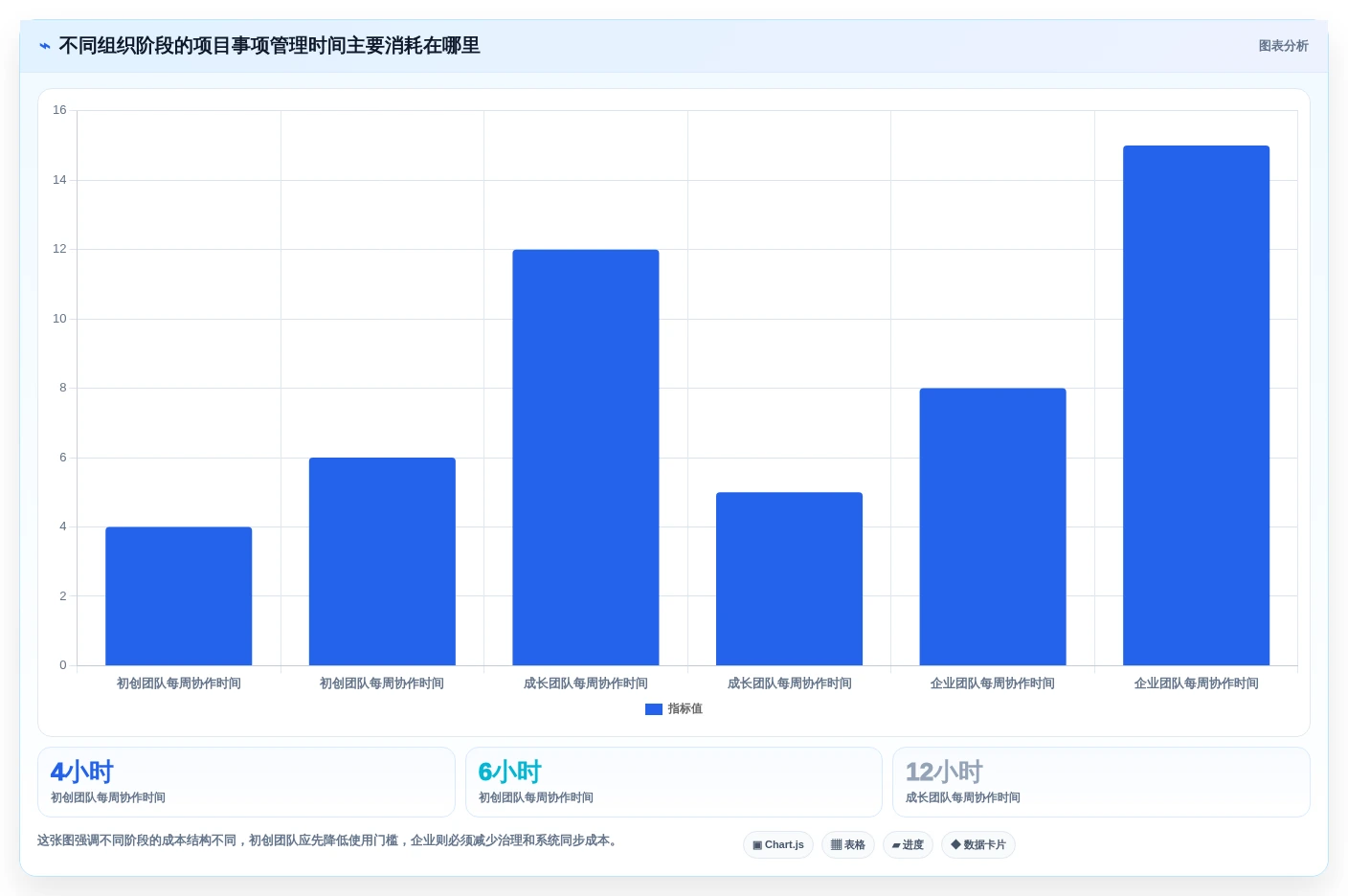Click the bar reaching value 5
1348x896 pixels.
[789, 579]
